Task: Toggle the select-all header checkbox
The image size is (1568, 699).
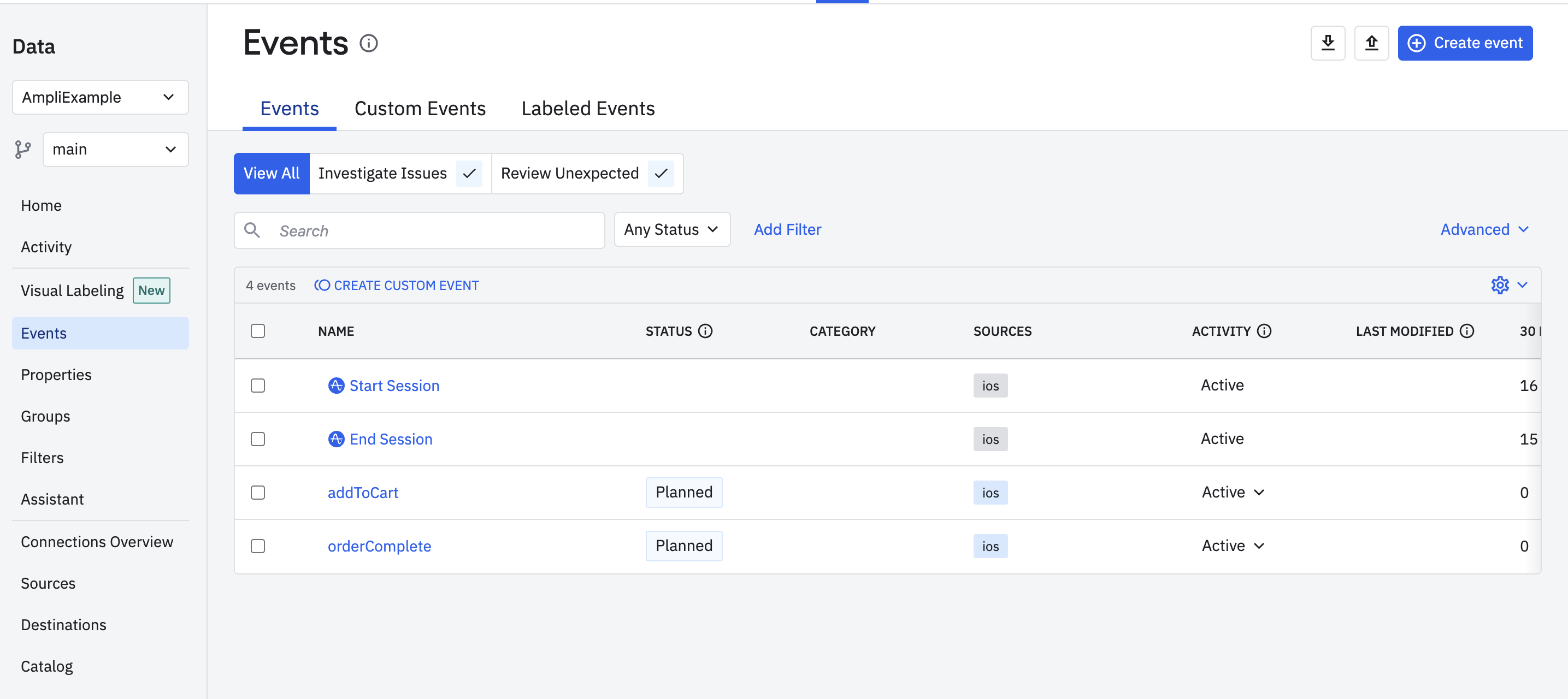Action: coord(257,331)
